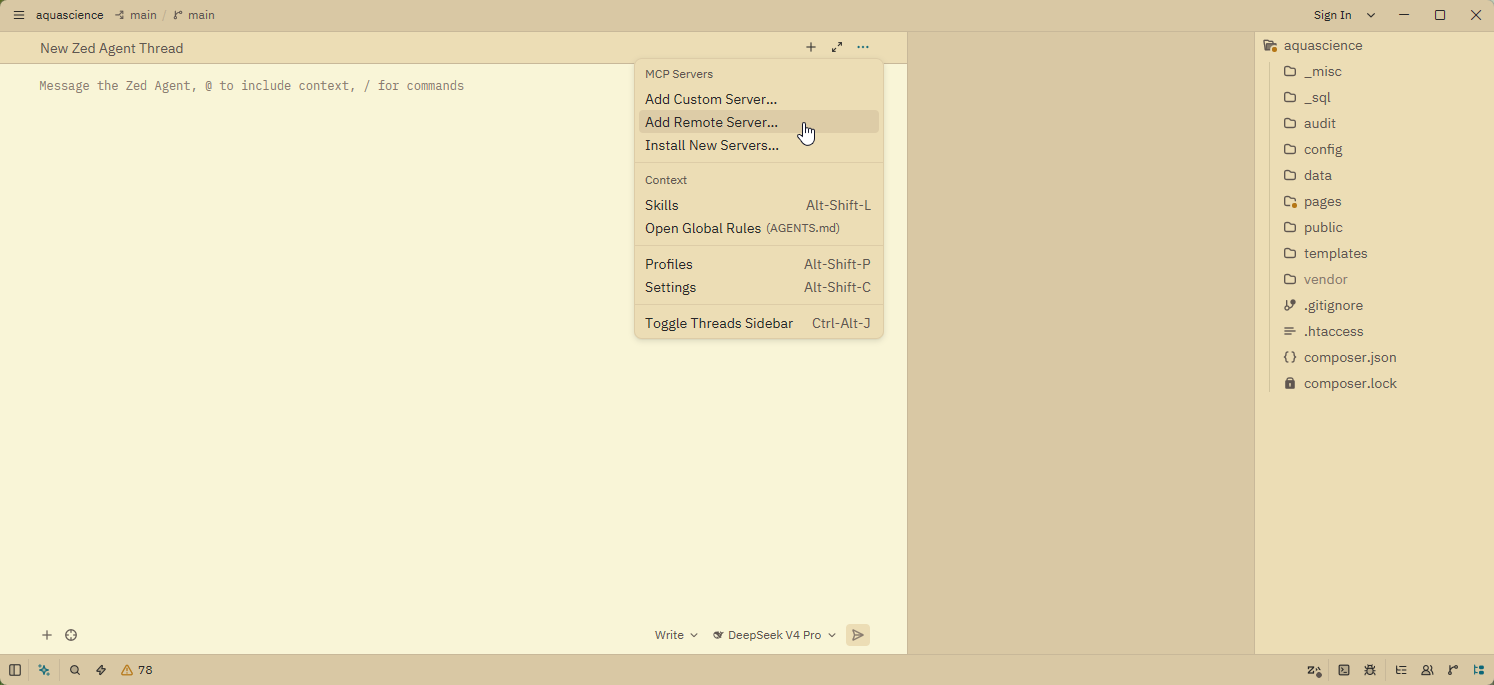Image resolution: width=1494 pixels, height=685 pixels.
Task: Expand the _misc folder
Action: pos(1374,71)
